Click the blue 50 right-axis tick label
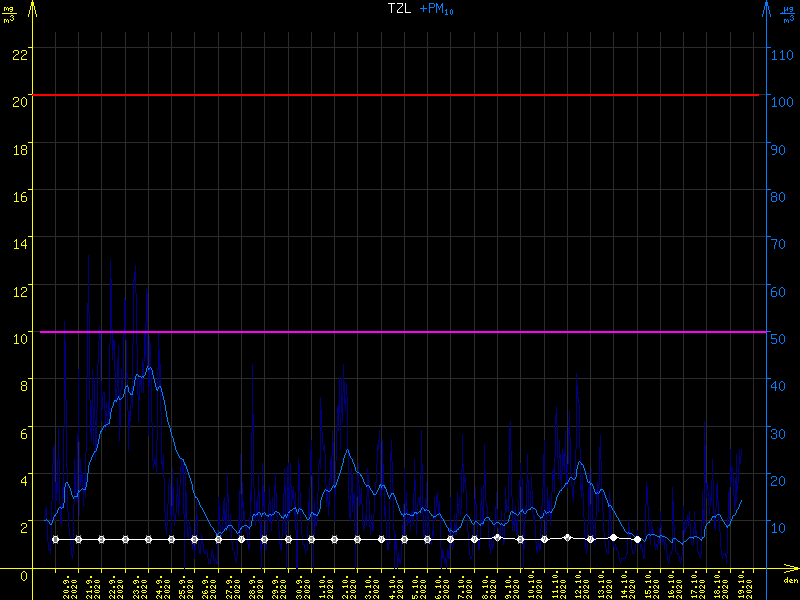 (x=779, y=338)
